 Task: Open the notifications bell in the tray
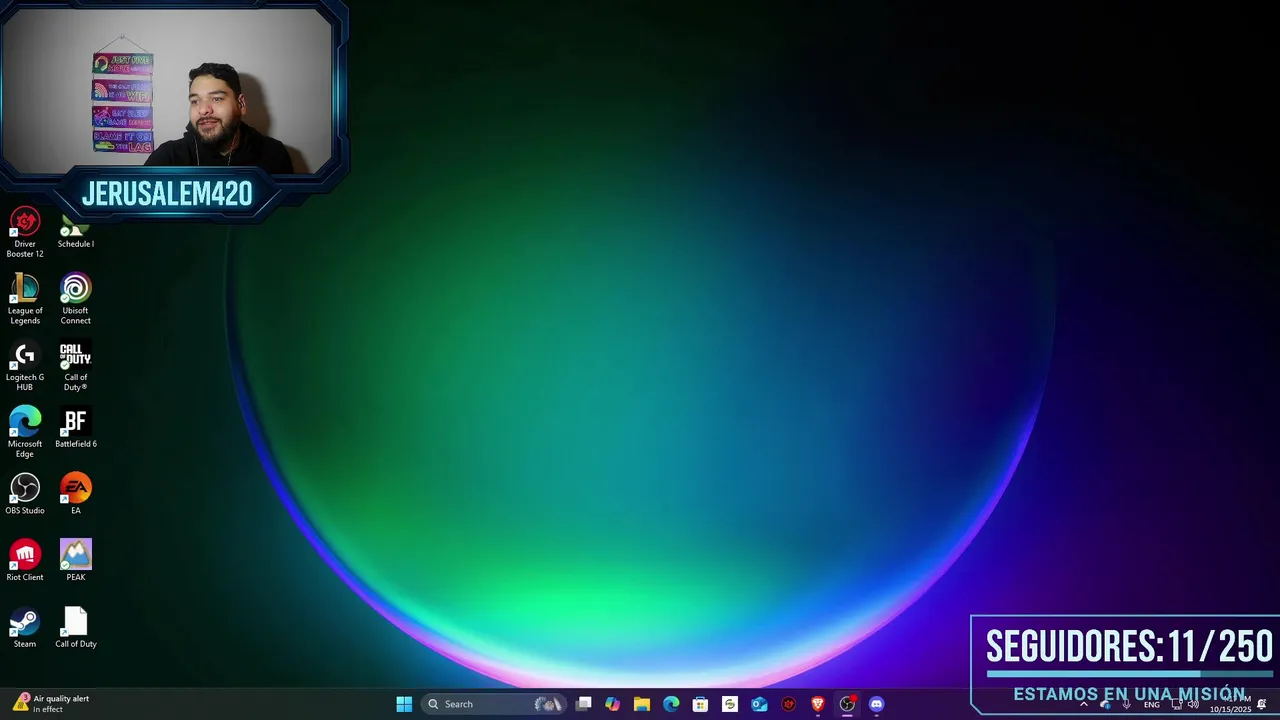(1262, 704)
